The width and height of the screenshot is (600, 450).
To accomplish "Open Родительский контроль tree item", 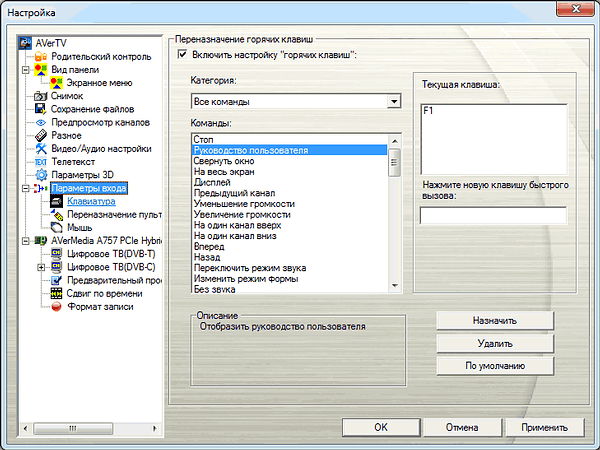I will click(101, 57).
